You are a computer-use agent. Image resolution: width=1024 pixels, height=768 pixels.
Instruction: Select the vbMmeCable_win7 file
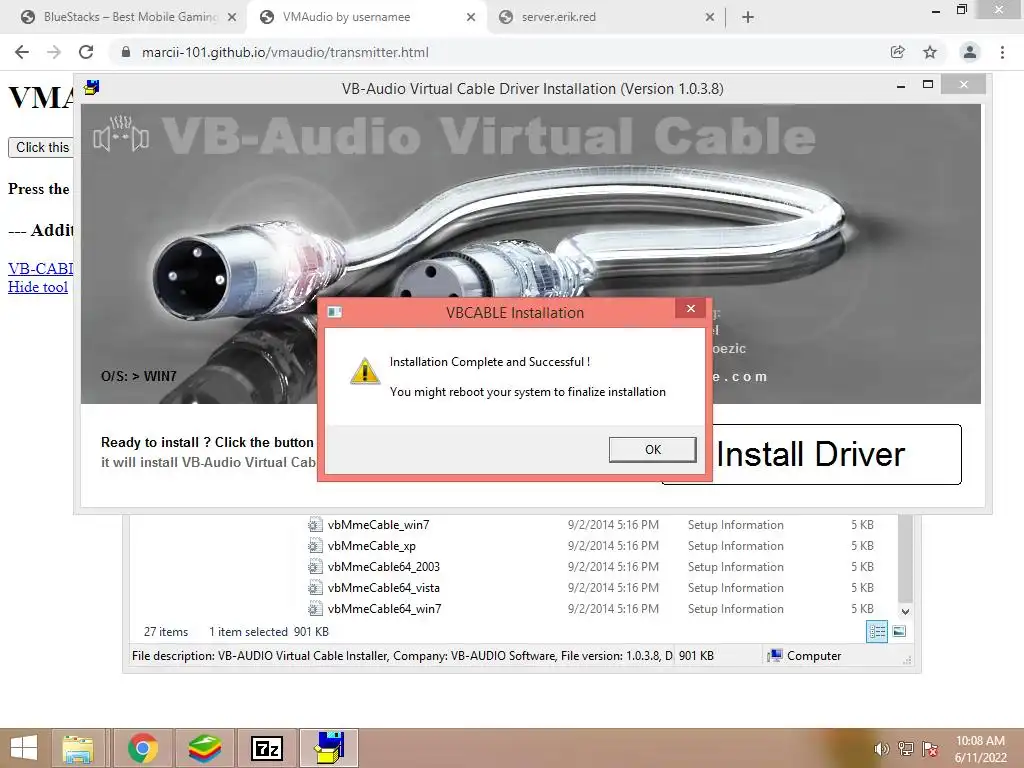pyautogui.click(x=379, y=524)
